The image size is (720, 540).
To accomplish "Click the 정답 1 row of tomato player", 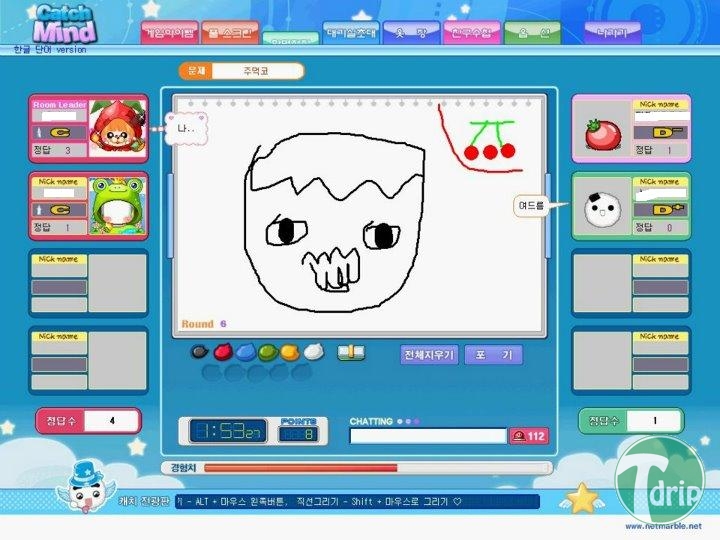I will click(660, 150).
